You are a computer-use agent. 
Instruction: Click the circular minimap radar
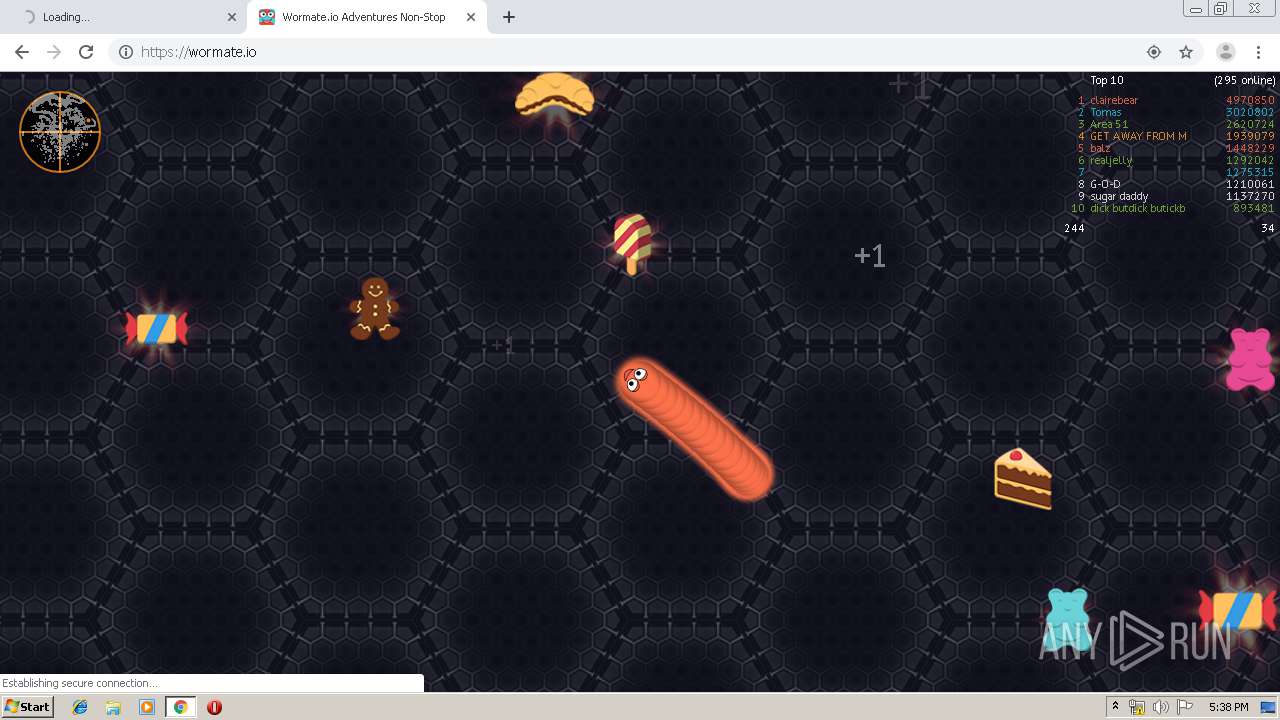click(x=60, y=132)
